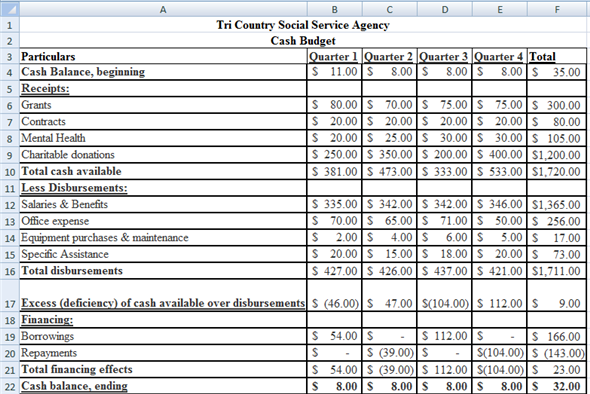Click Charitable donations Quarter 2 $350.00
The height and width of the screenshot is (394, 590).
pyautogui.click(x=389, y=155)
